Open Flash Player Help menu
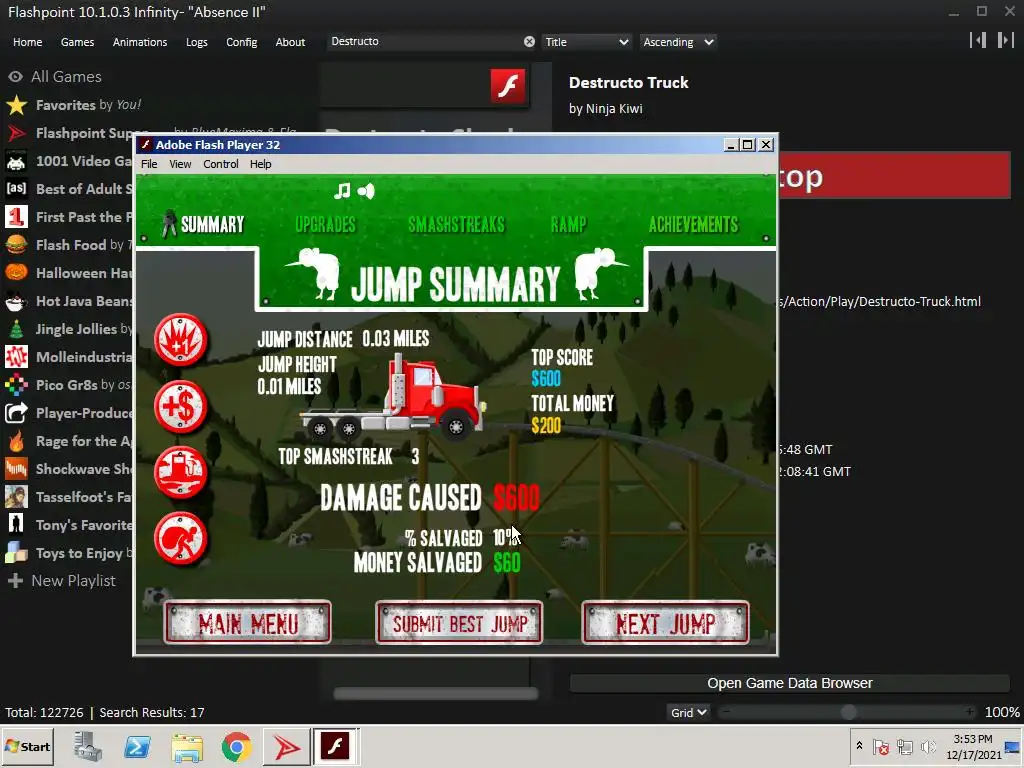 (x=261, y=164)
